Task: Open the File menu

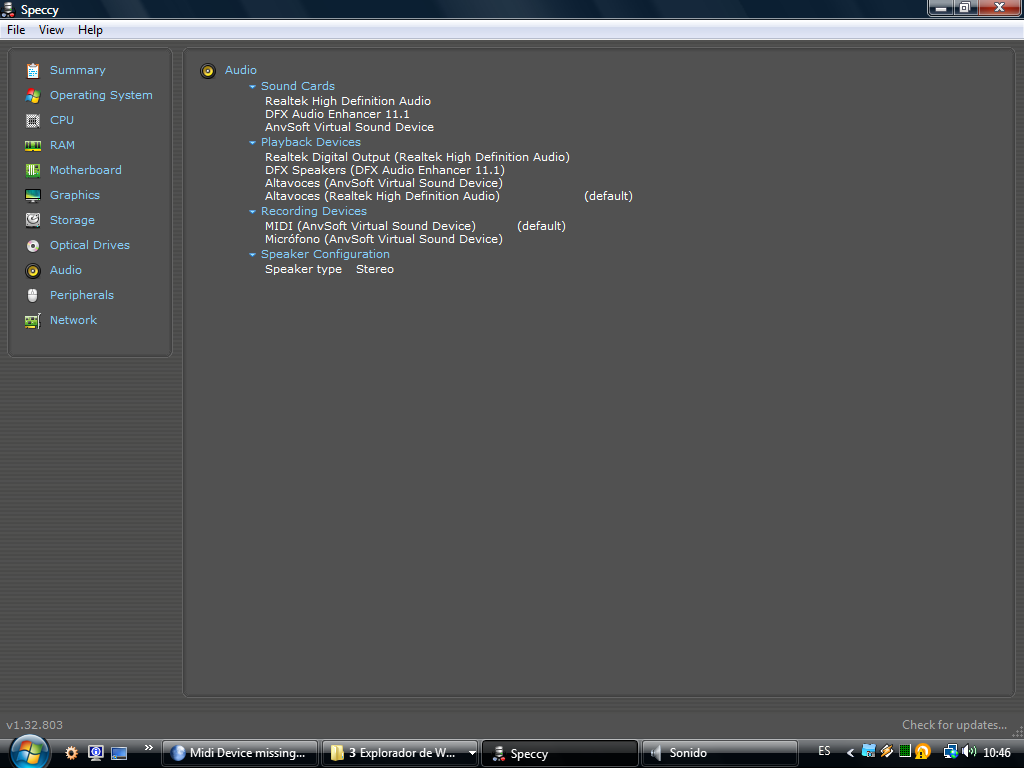Action: pos(16,30)
